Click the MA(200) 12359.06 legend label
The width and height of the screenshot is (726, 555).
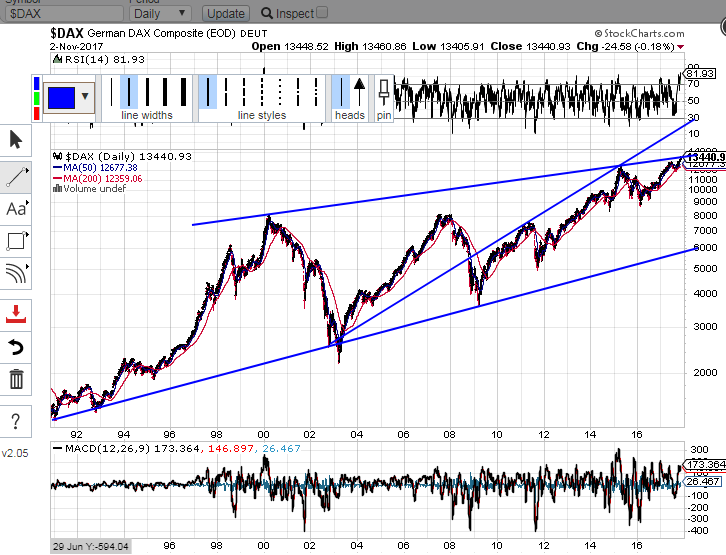coord(98,179)
